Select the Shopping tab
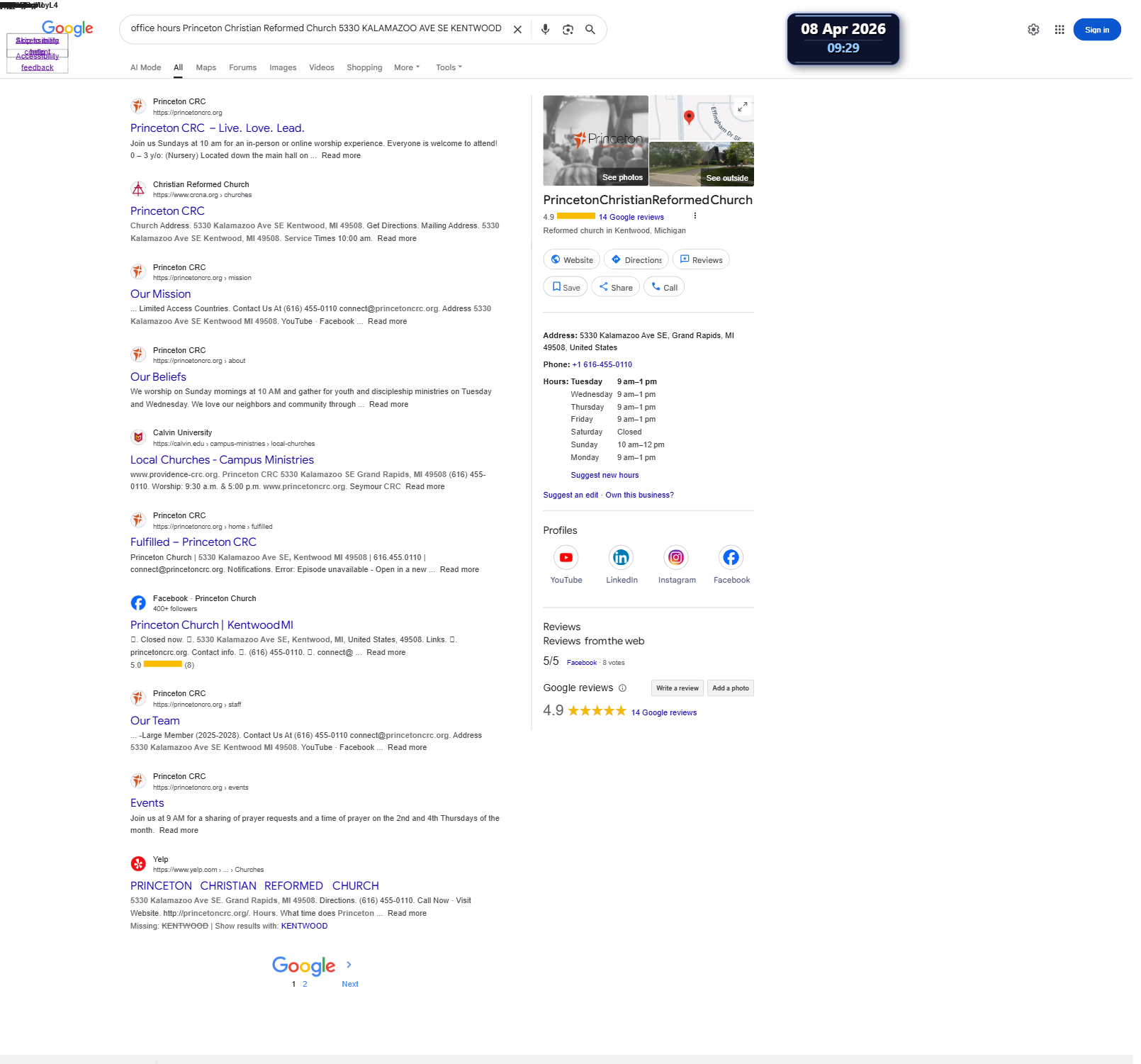Image resolution: width=1141 pixels, height=1064 pixels. click(x=364, y=68)
